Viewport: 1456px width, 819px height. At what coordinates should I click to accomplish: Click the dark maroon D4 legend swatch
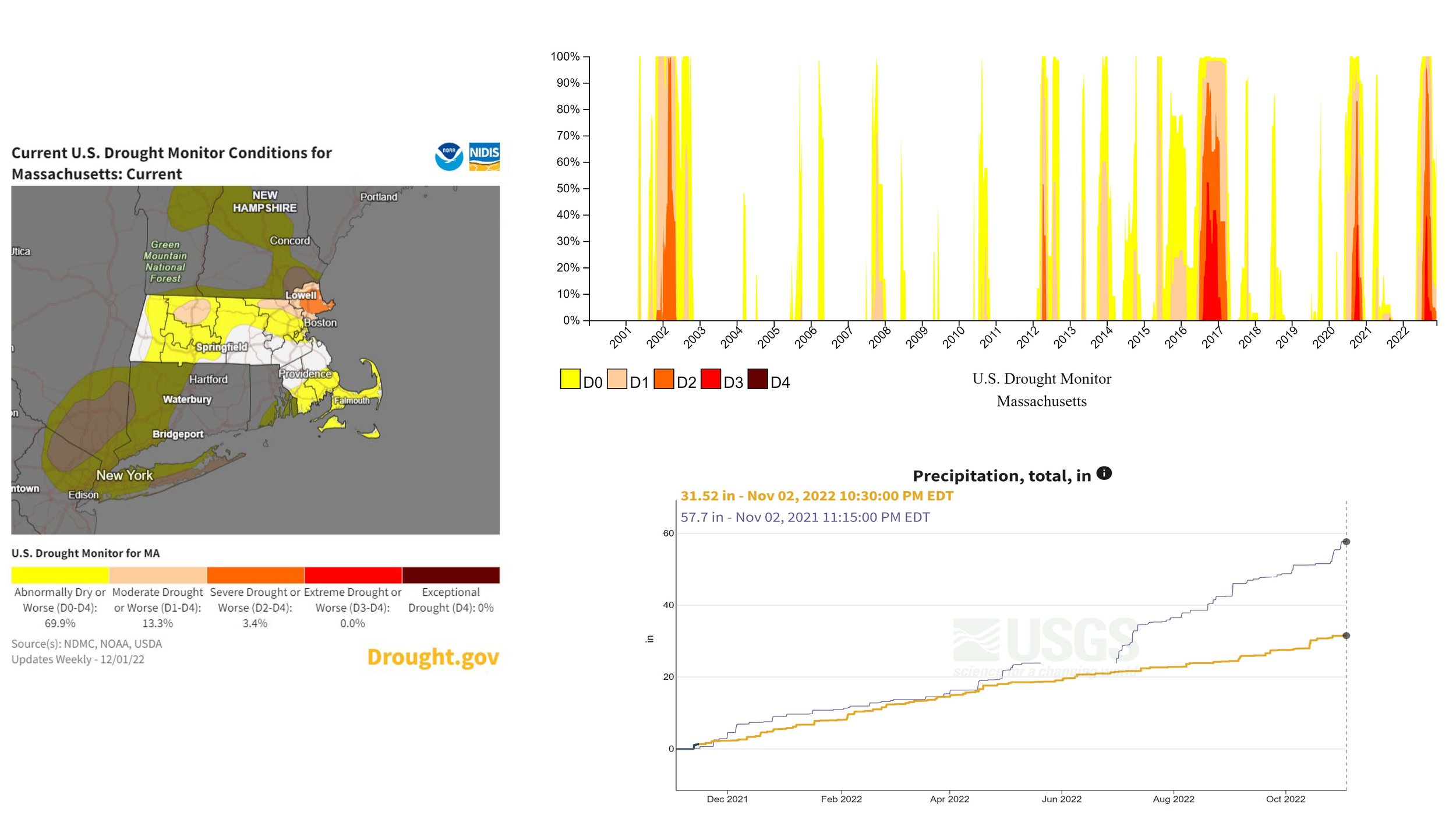pos(757,379)
